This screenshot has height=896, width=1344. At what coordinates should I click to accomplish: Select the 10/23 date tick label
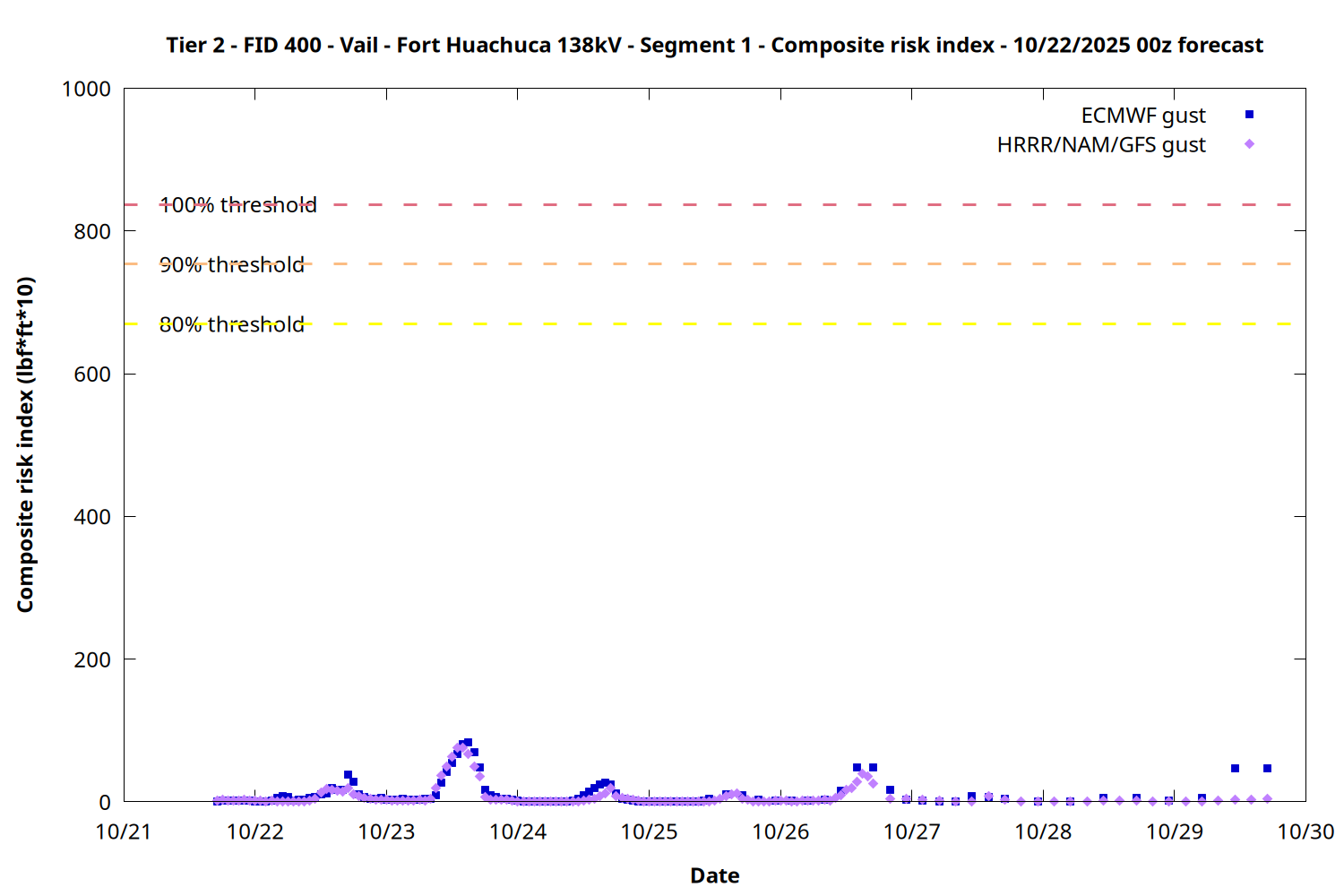pyautogui.click(x=386, y=832)
